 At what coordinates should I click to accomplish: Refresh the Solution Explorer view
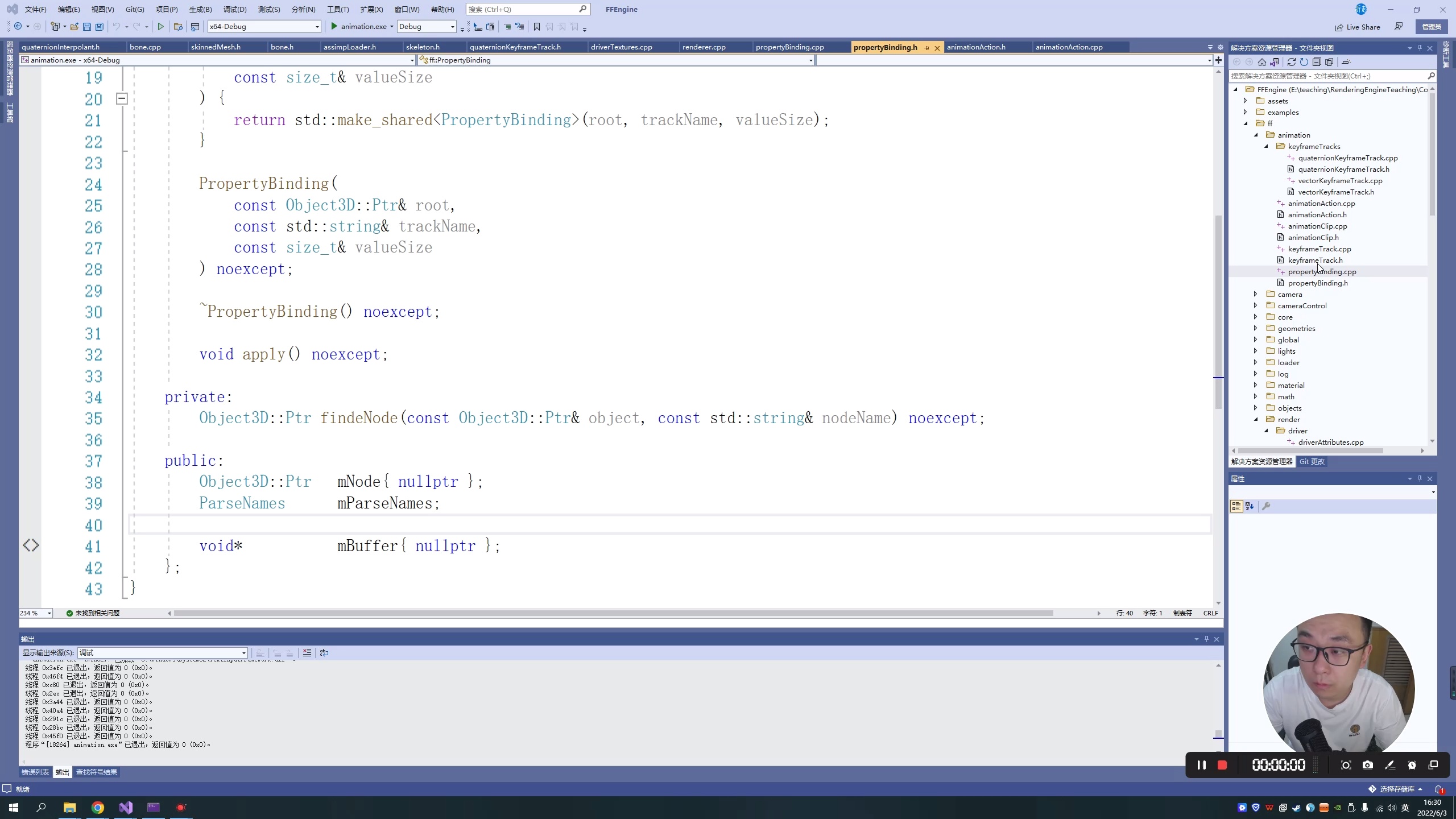(1304, 62)
